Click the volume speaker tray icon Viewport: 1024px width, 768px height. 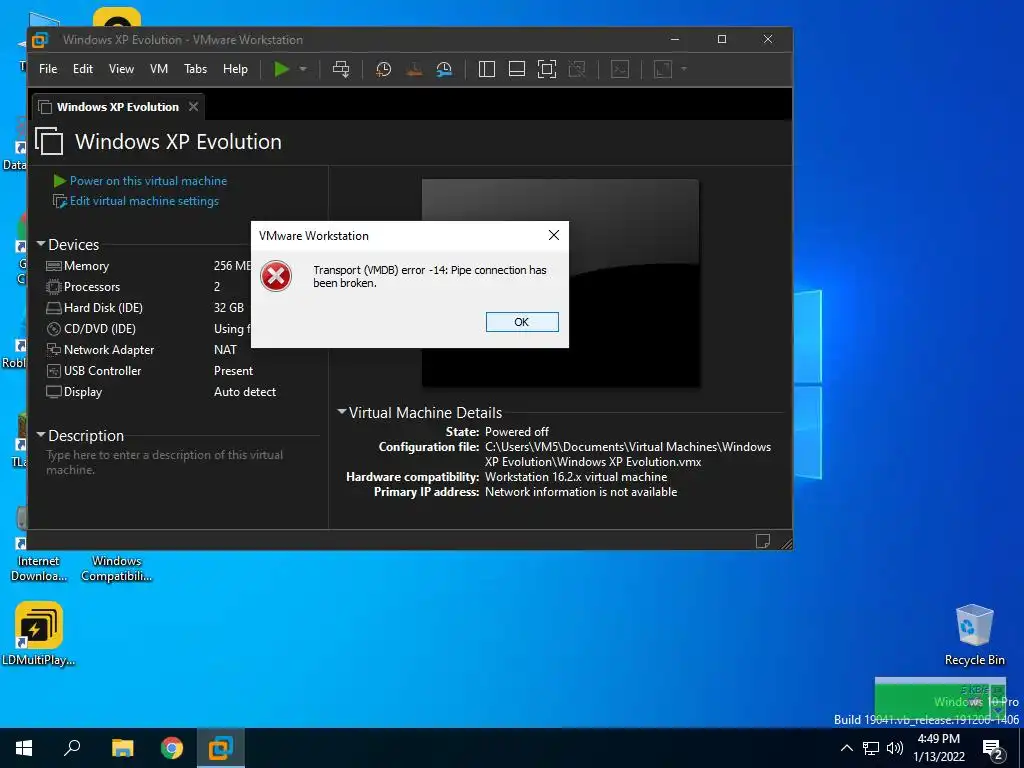[x=895, y=748]
